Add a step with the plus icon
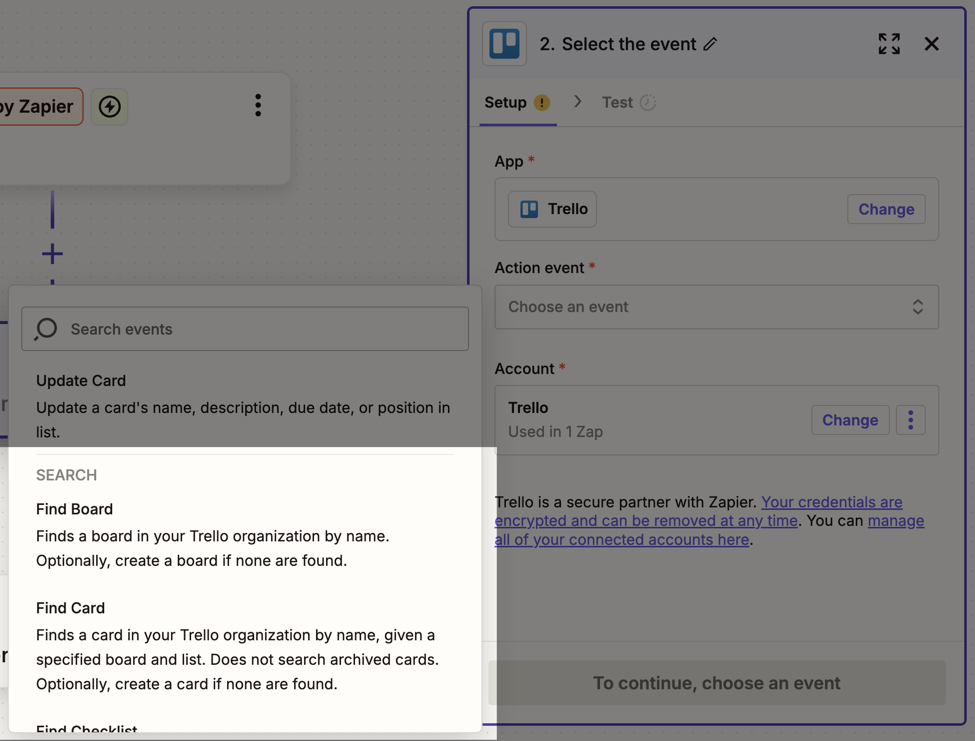Screen dimensions: 975x741 click(52, 254)
